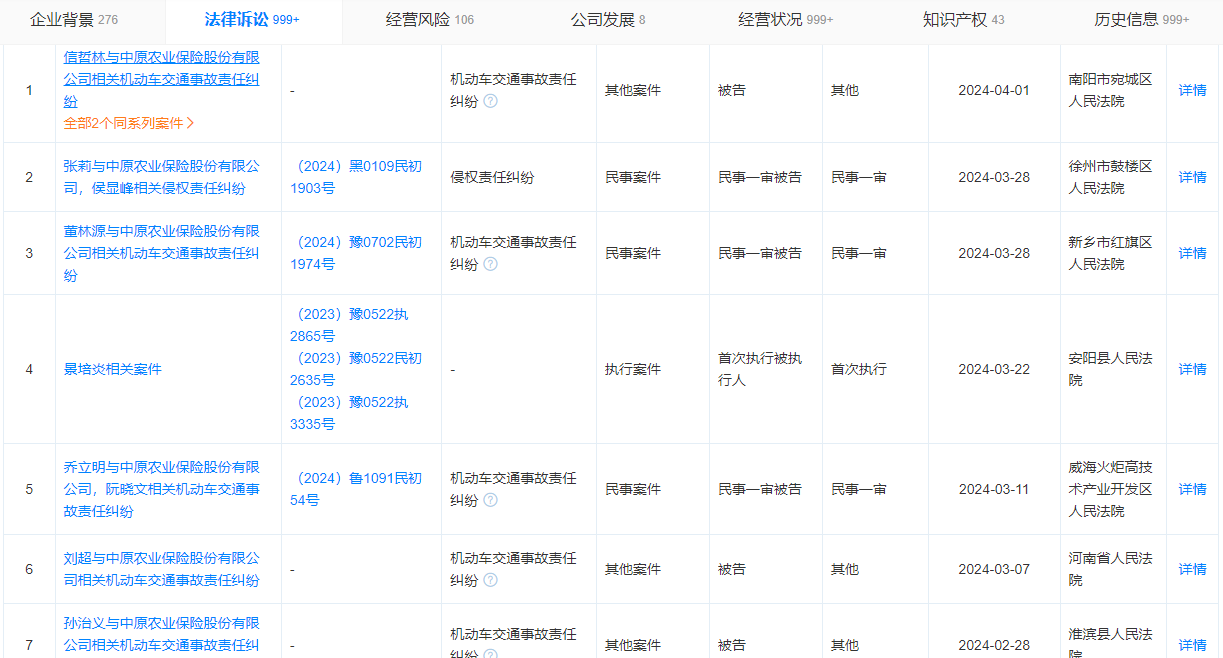
Task: Select the 法律诉讼 tab
Action: click(x=252, y=20)
